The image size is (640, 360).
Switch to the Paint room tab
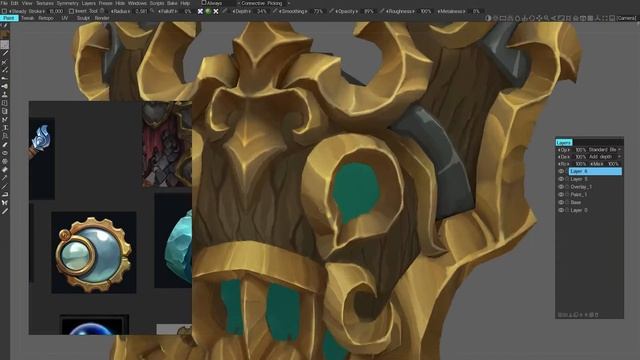tap(9, 18)
